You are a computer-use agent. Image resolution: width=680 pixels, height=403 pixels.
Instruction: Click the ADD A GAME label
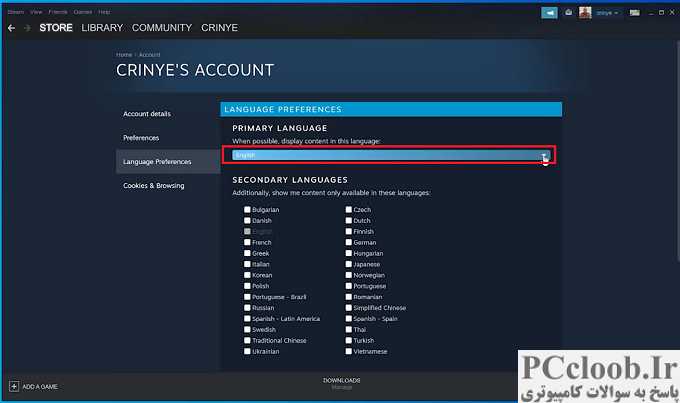40,387
